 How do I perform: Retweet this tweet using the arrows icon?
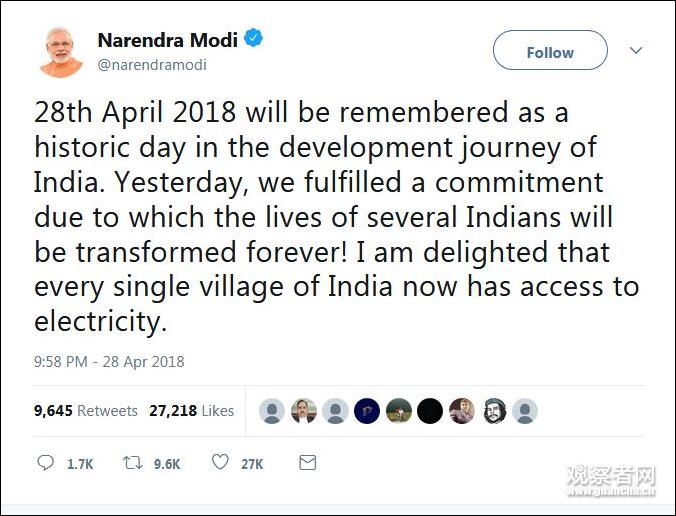pos(132,463)
